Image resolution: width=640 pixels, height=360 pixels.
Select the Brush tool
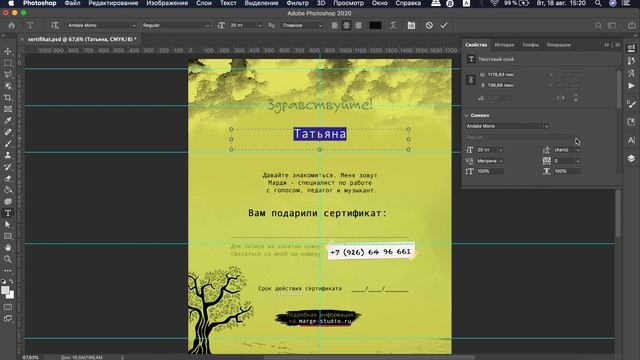(x=8, y=144)
